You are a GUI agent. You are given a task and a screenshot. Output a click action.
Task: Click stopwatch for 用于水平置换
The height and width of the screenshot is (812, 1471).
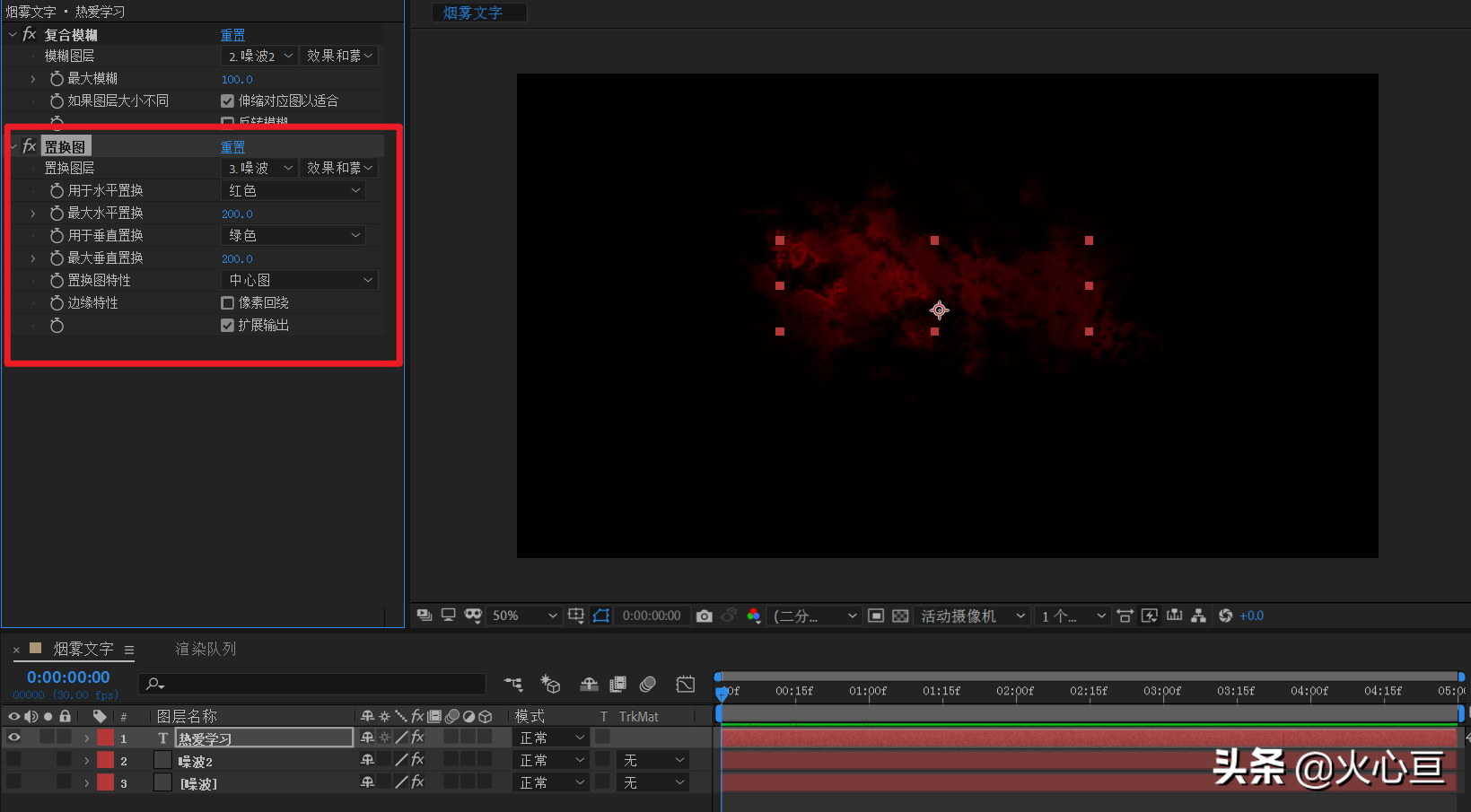57,191
